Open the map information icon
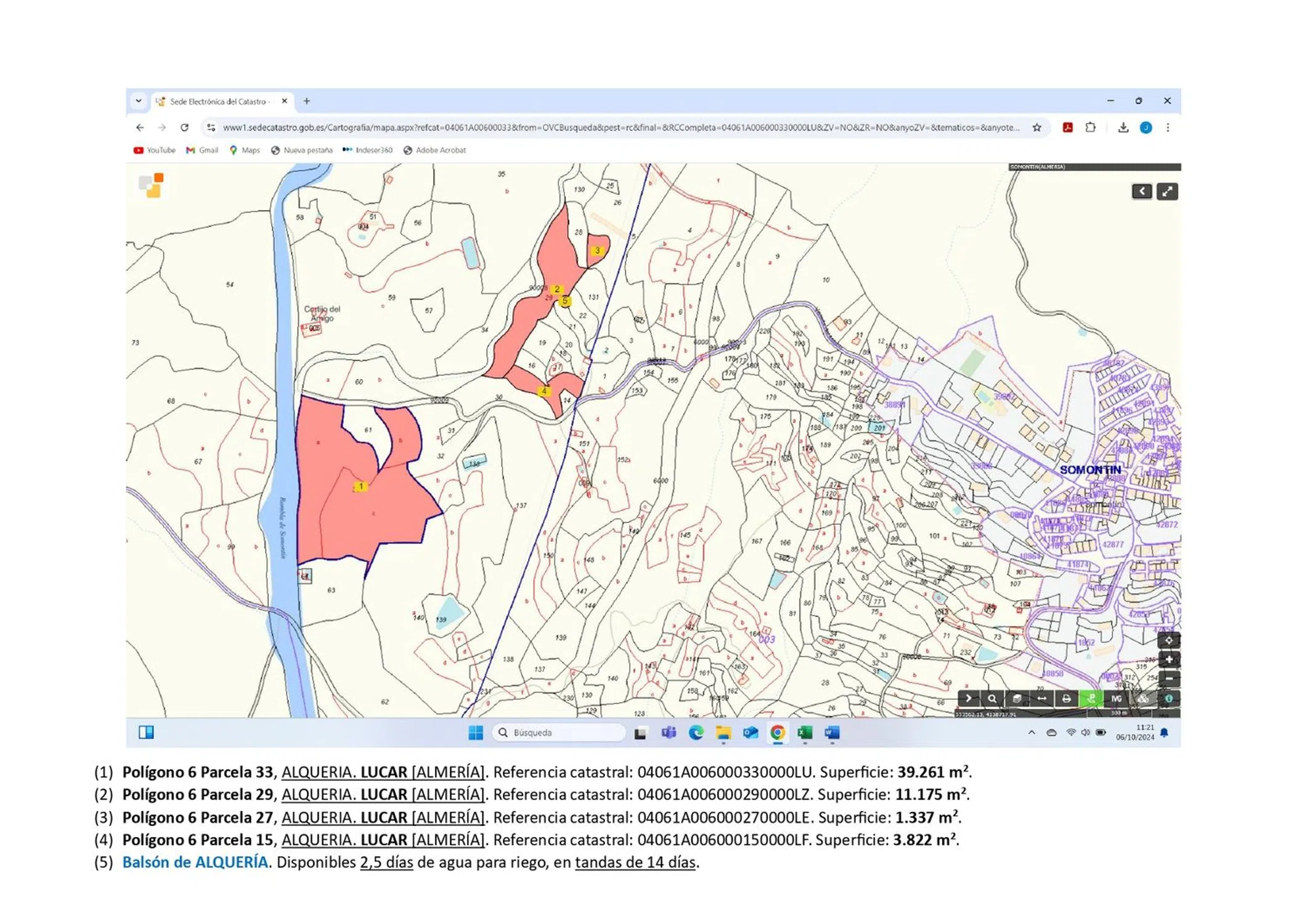 pyautogui.click(x=1168, y=699)
